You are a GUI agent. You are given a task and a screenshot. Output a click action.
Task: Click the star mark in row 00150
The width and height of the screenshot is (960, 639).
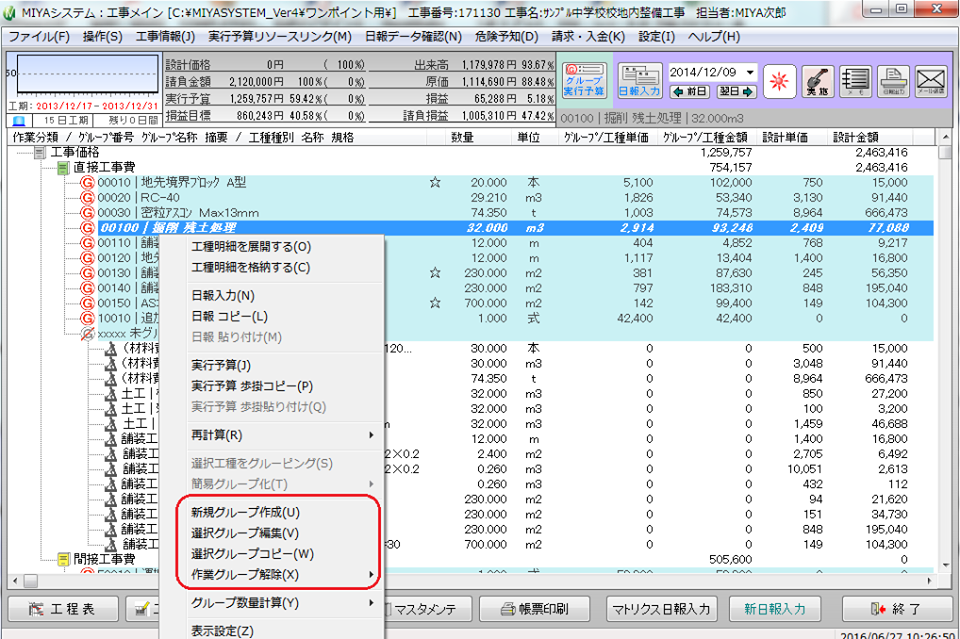pyautogui.click(x=435, y=303)
